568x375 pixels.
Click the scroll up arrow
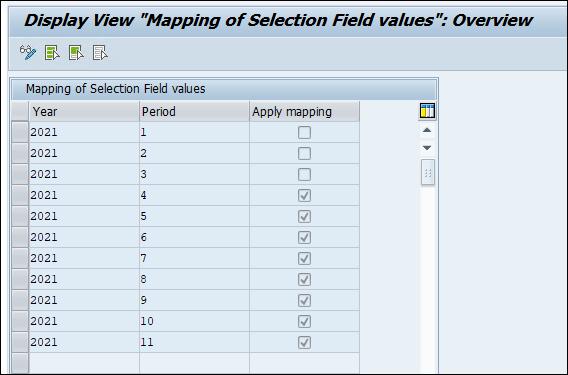(x=427, y=130)
